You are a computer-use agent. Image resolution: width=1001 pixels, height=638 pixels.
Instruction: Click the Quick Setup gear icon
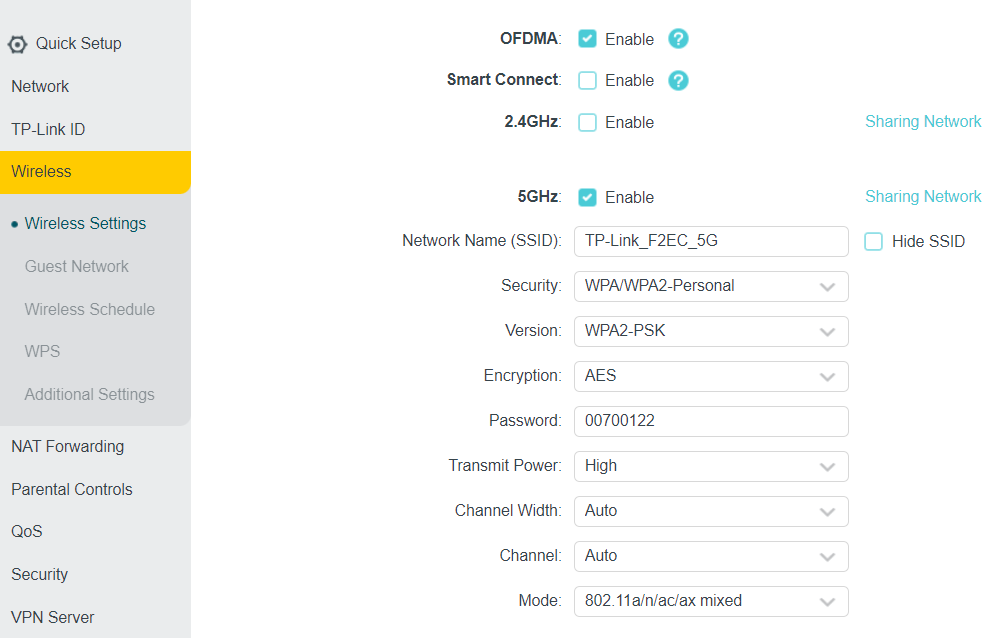tap(17, 44)
